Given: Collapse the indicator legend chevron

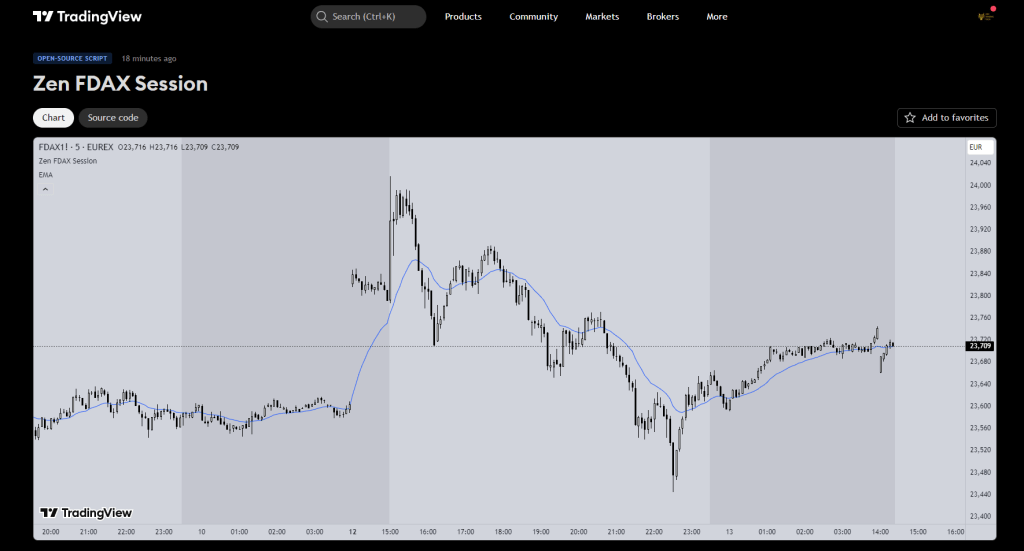Looking at the screenshot, I should [45, 189].
